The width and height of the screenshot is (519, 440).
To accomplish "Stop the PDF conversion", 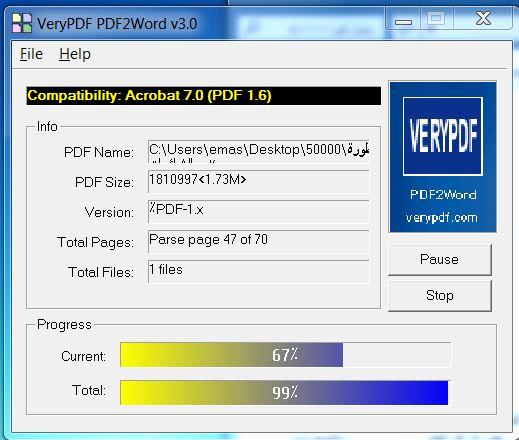I will coord(440,296).
